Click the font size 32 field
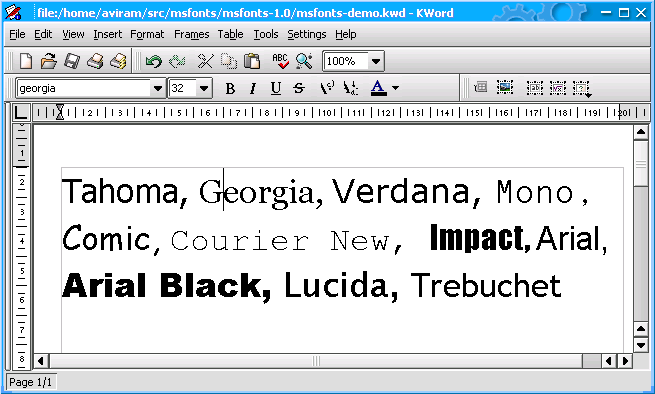This screenshot has width=655, height=394. pos(183,88)
